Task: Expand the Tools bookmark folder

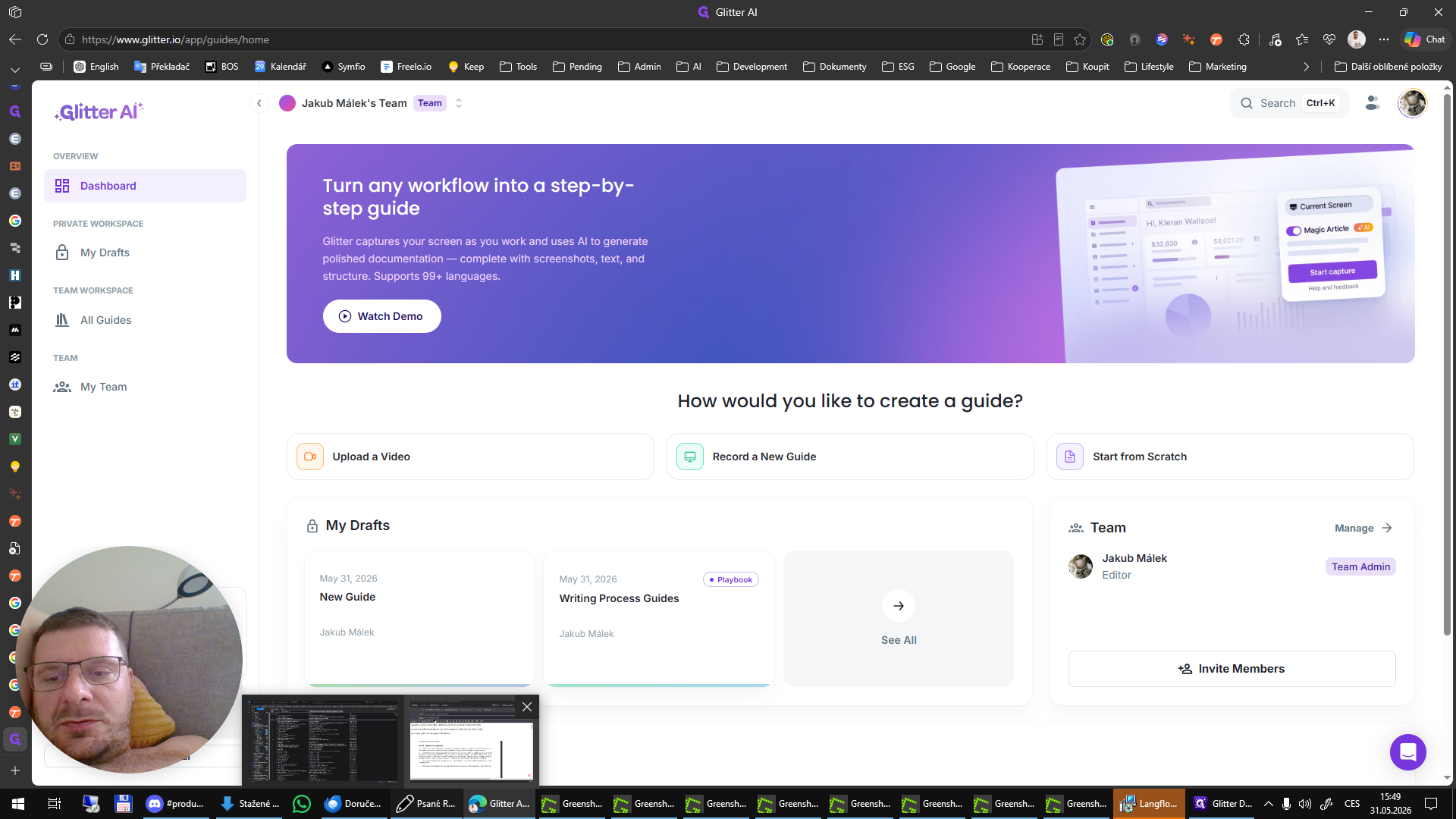Action: pyautogui.click(x=519, y=67)
